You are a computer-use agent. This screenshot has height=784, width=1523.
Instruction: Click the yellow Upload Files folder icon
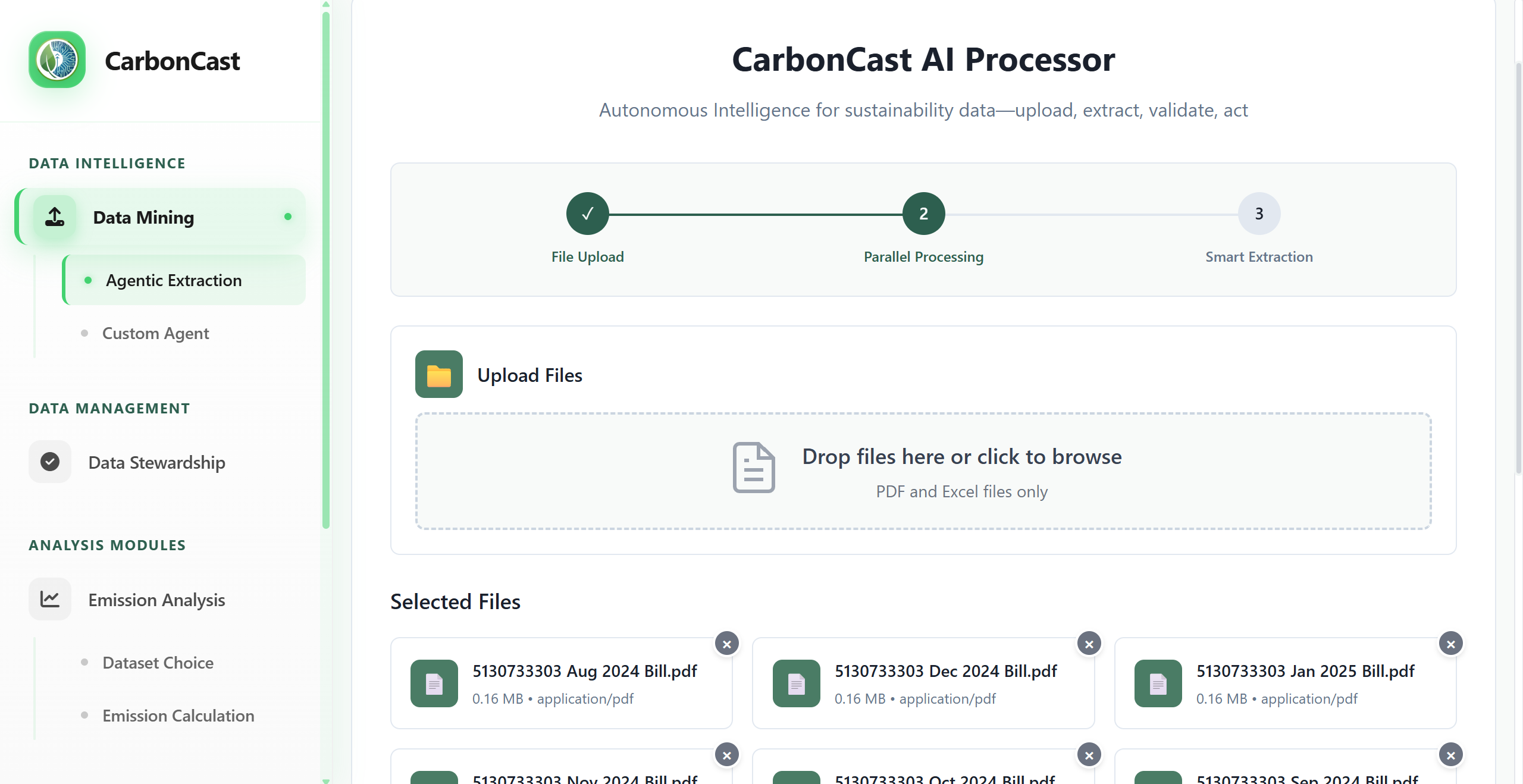click(x=439, y=375)
